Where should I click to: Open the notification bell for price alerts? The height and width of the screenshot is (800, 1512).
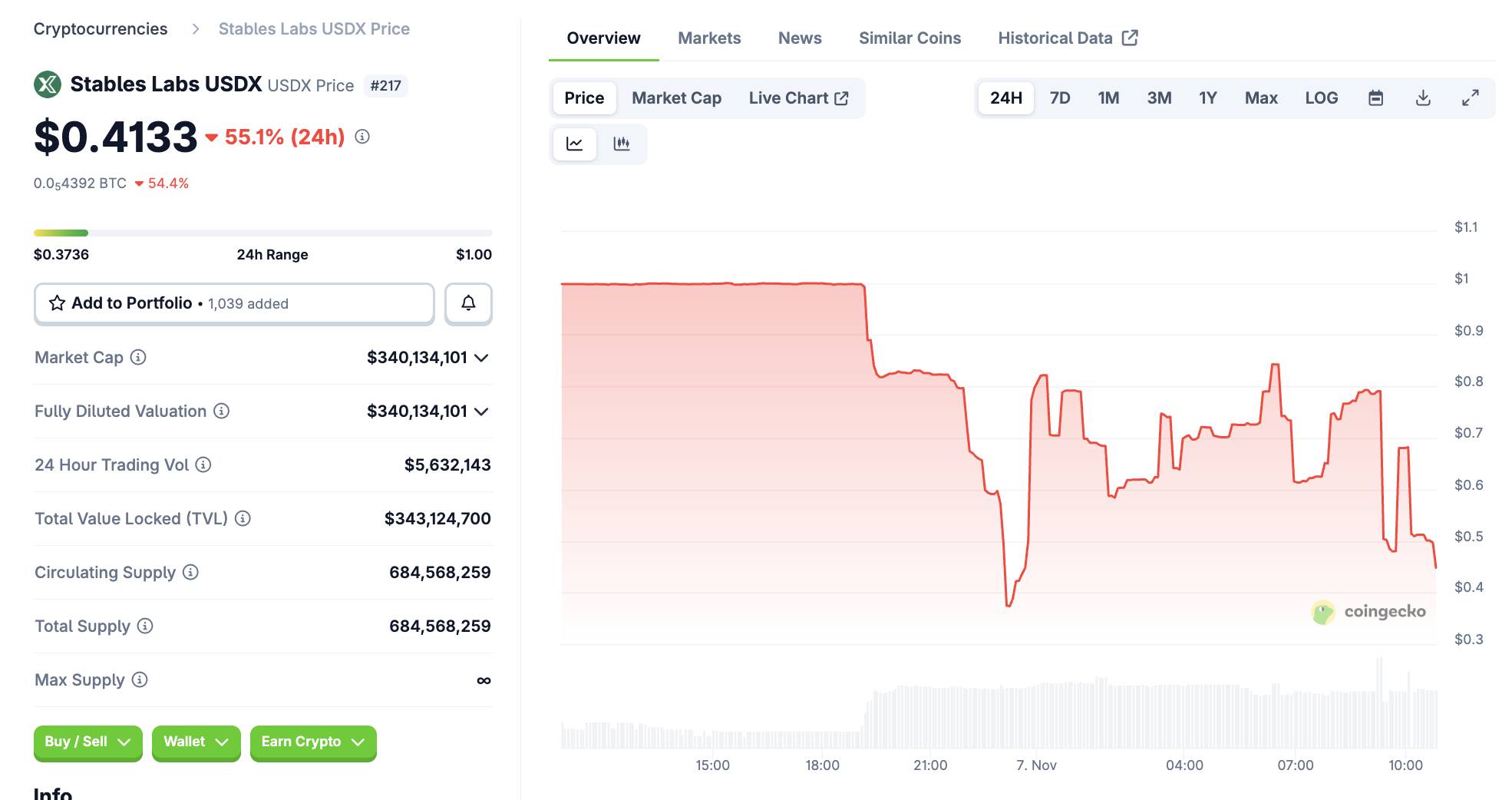coord(468,303)
